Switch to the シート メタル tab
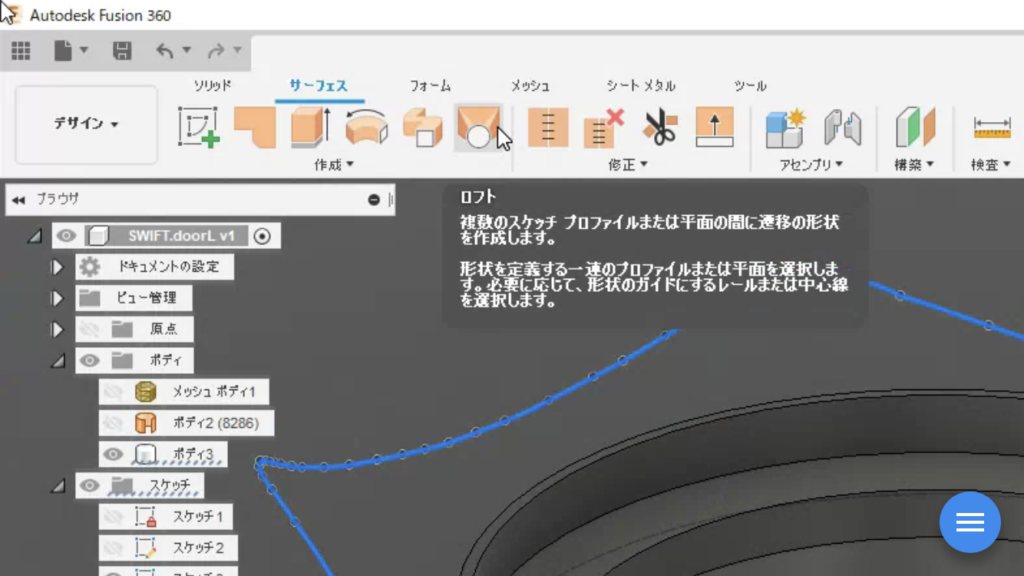 tap(641, 86)
